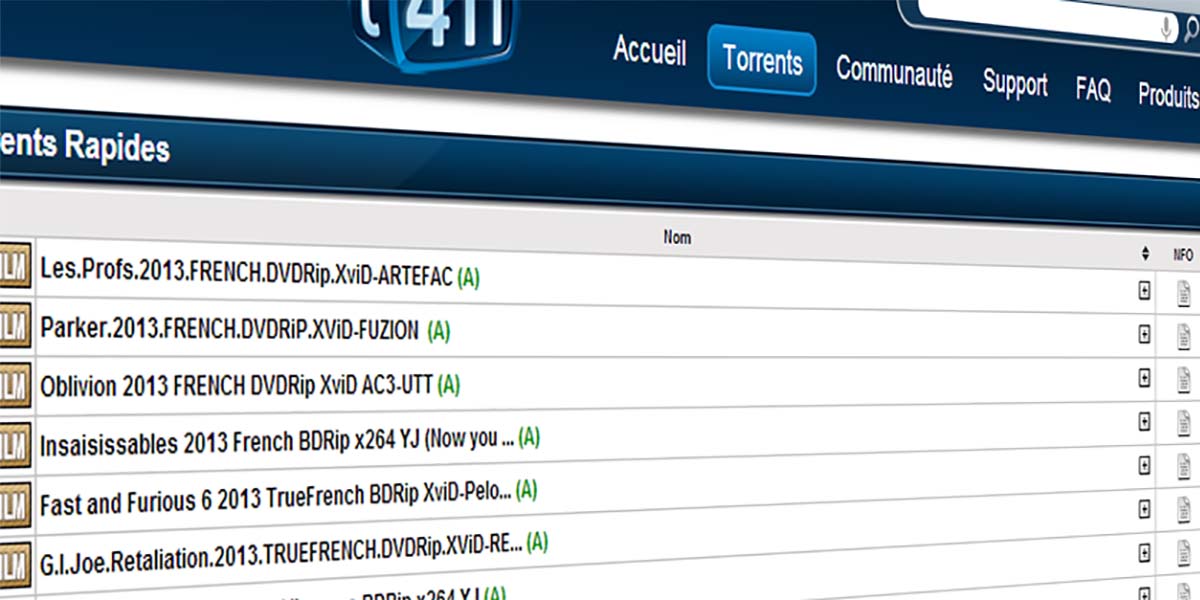This screenshot has height=600, width=1200.
Task: Open the FAQ page
Action: [1093, 90]
